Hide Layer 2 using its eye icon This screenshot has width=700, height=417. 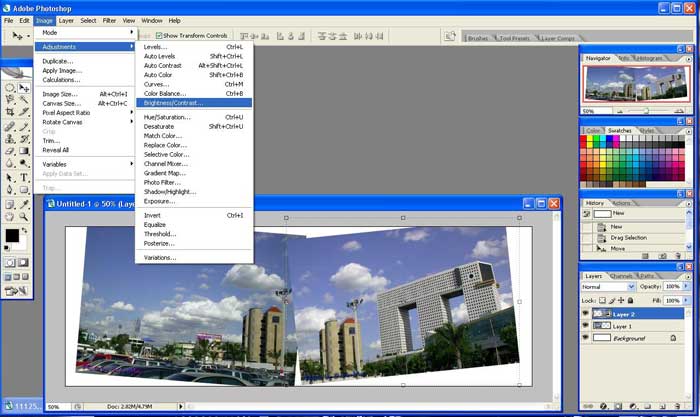point(586,313)
